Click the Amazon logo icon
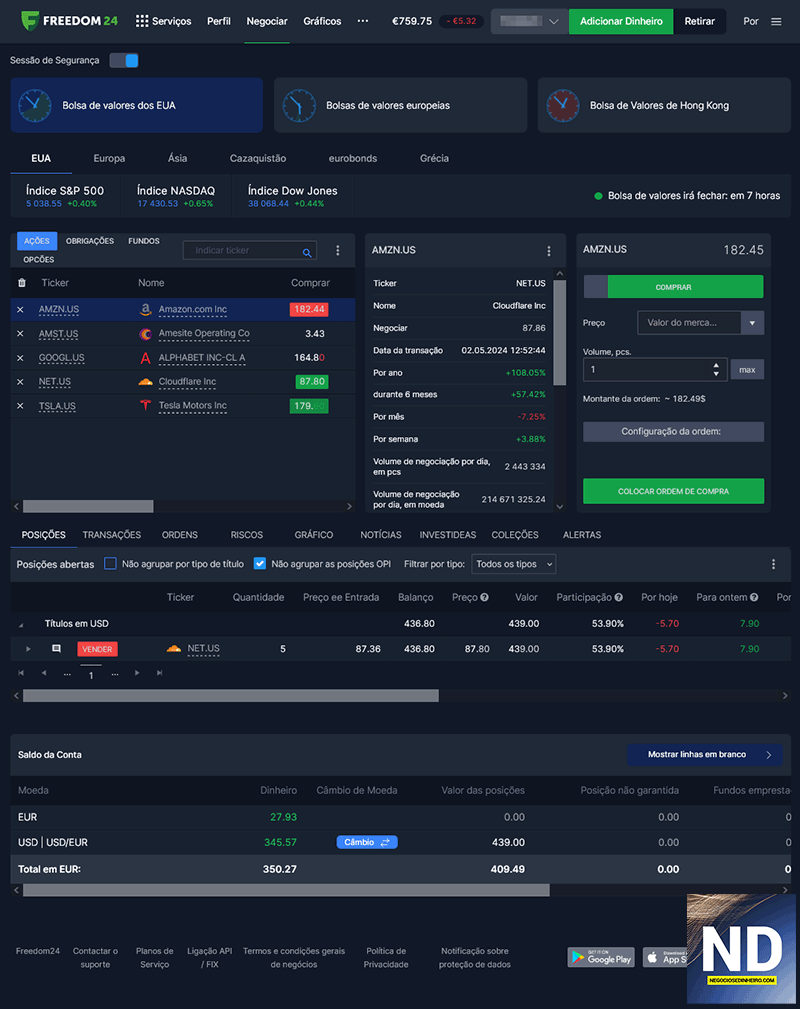 pos(145,310)
